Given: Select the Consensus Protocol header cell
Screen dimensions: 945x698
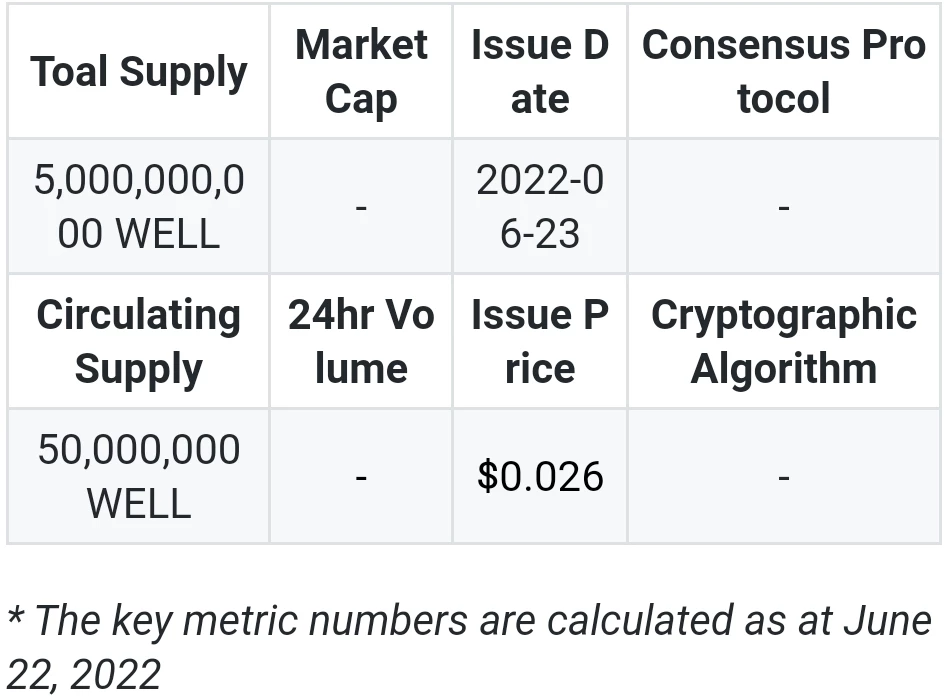Looking at the screenshot, I should click(783, 71).
